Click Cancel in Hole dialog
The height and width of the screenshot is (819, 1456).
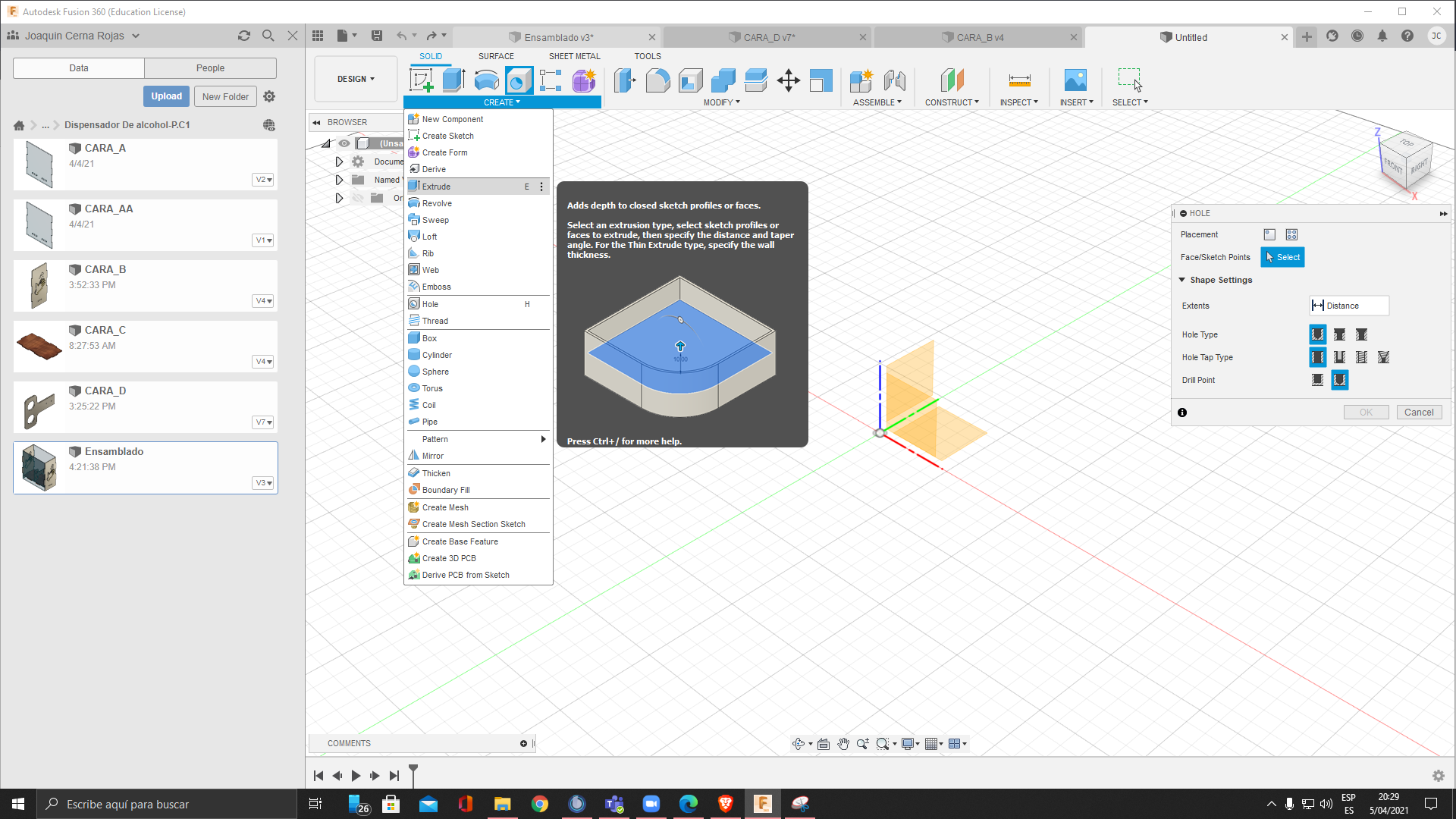tap(1418, 413)
